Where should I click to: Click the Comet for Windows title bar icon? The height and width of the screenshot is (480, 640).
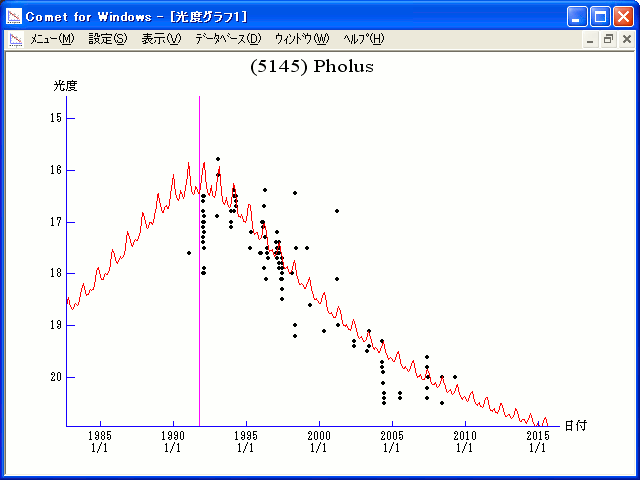pos(14,16)
